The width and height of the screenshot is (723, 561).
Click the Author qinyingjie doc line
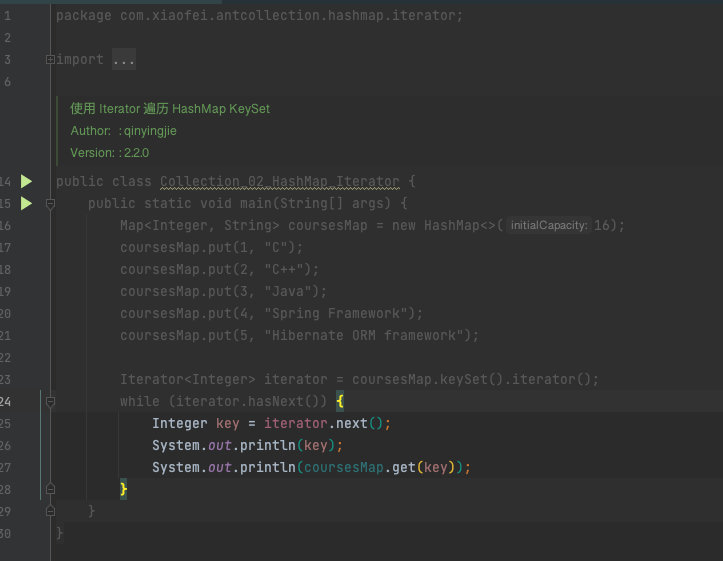[x=123, y=131]
